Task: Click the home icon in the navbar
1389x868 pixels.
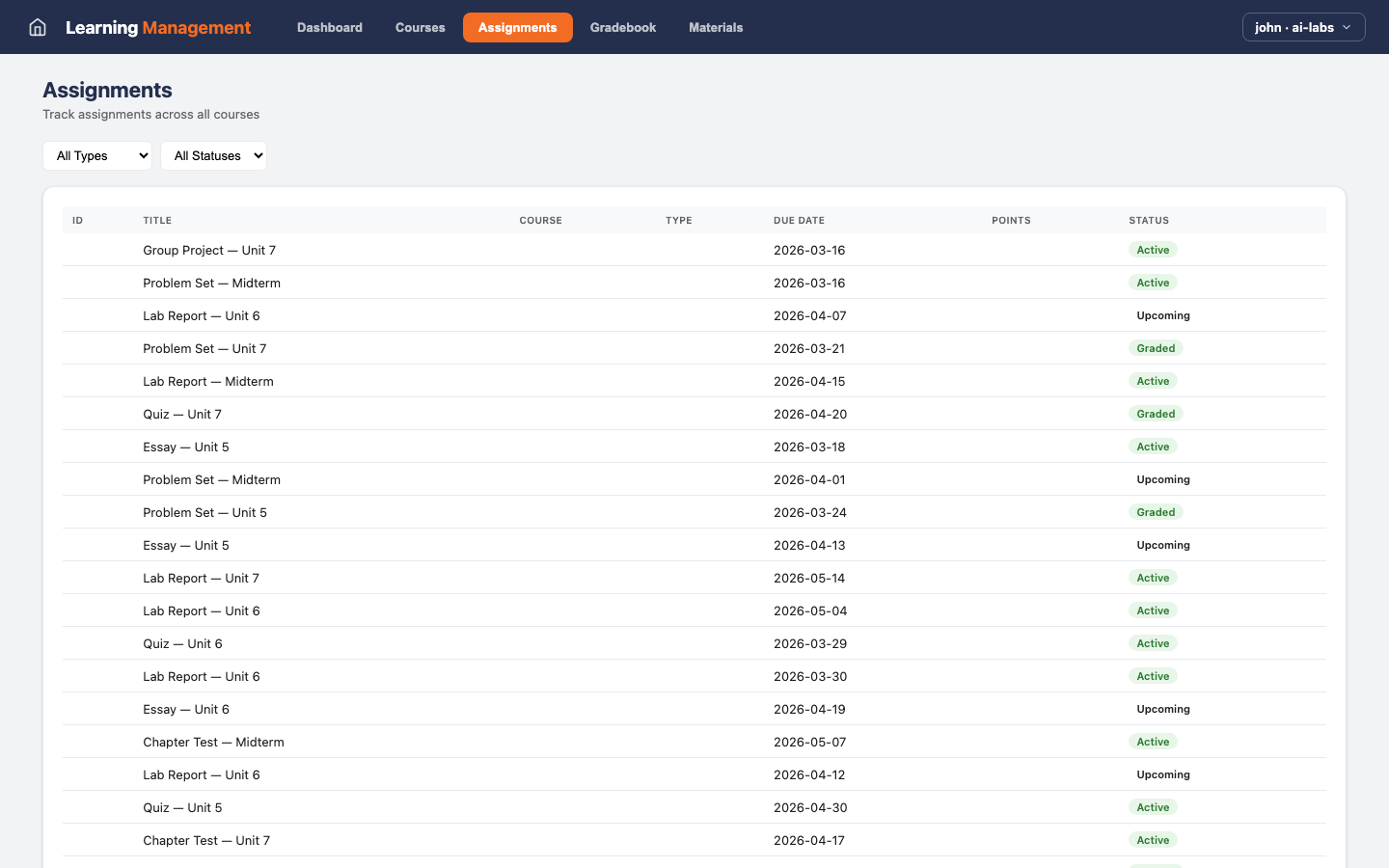Action: [37, 27]
